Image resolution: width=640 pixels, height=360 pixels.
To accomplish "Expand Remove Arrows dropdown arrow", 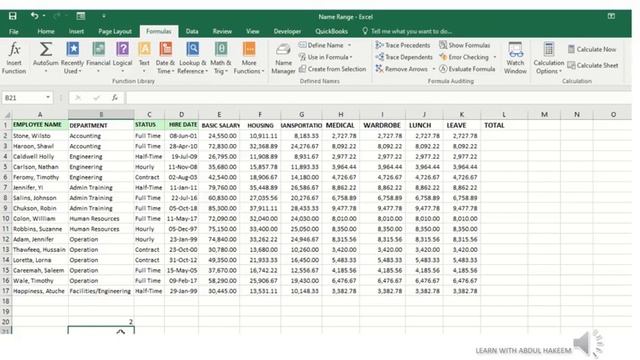I will coord(433,69).
